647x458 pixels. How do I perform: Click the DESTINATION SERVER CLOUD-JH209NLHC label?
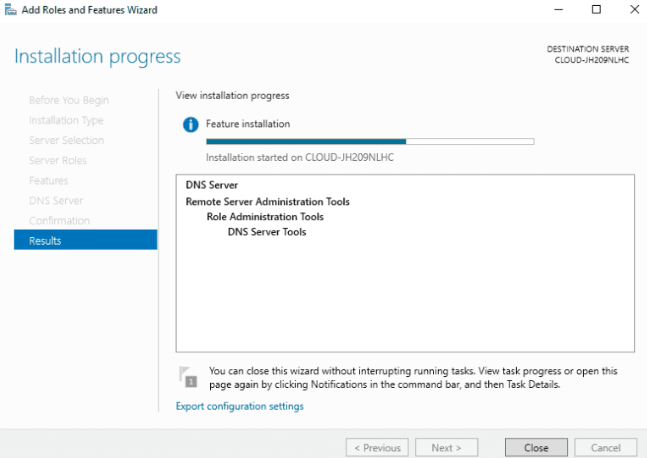tap(588, 54)
